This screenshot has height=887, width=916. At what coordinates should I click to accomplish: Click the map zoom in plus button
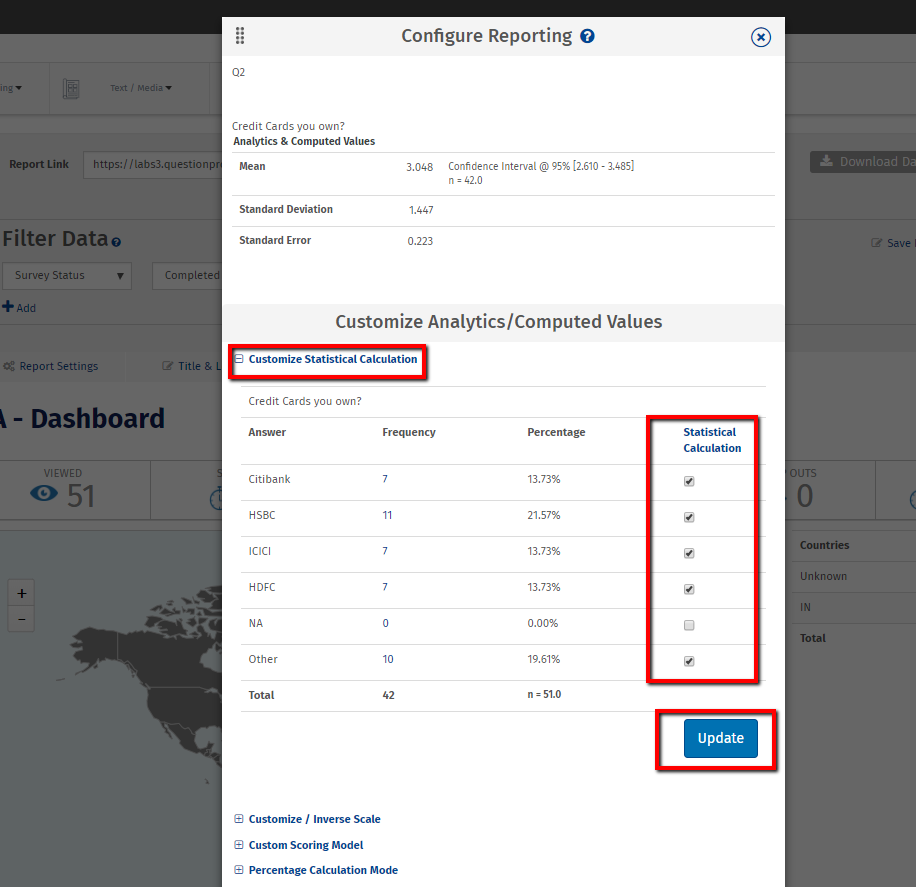coord(22,593)
